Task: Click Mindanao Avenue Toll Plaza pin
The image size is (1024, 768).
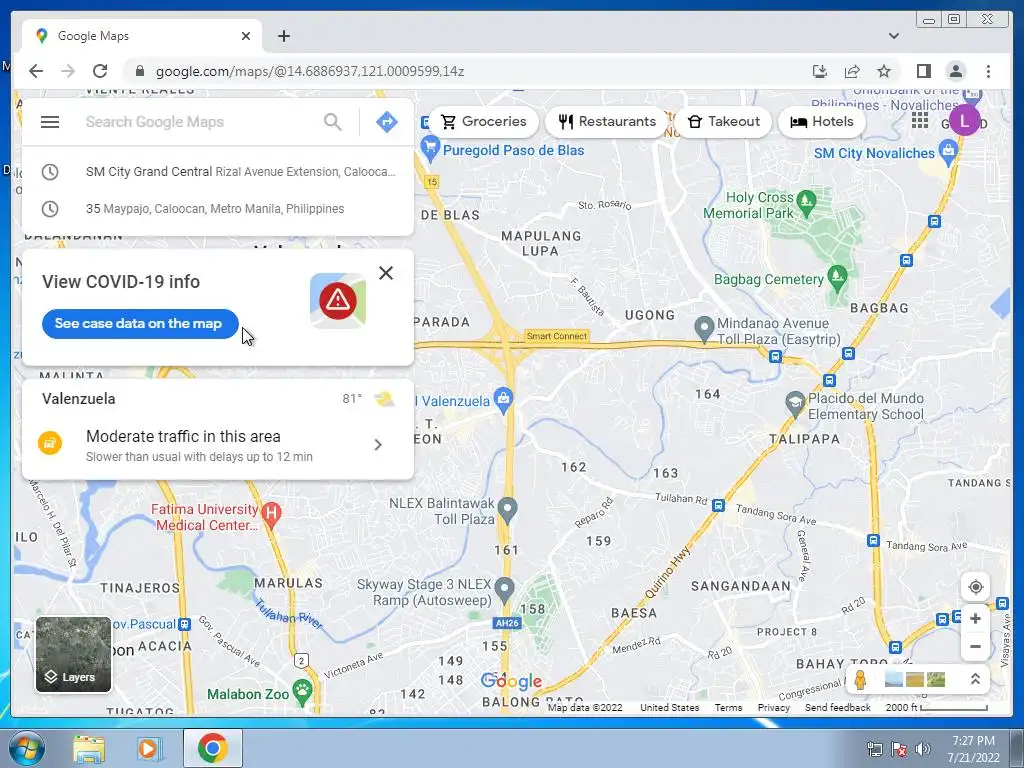Action: (x=703, y=328)
